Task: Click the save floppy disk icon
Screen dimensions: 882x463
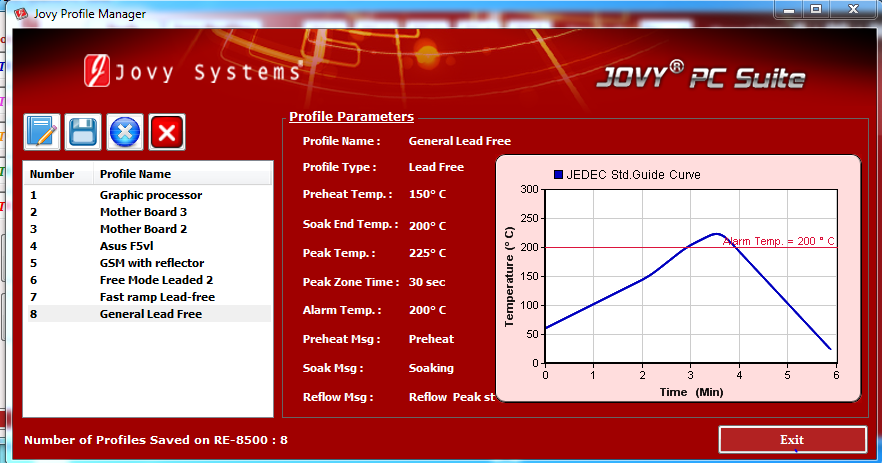Action: point(83,132)
